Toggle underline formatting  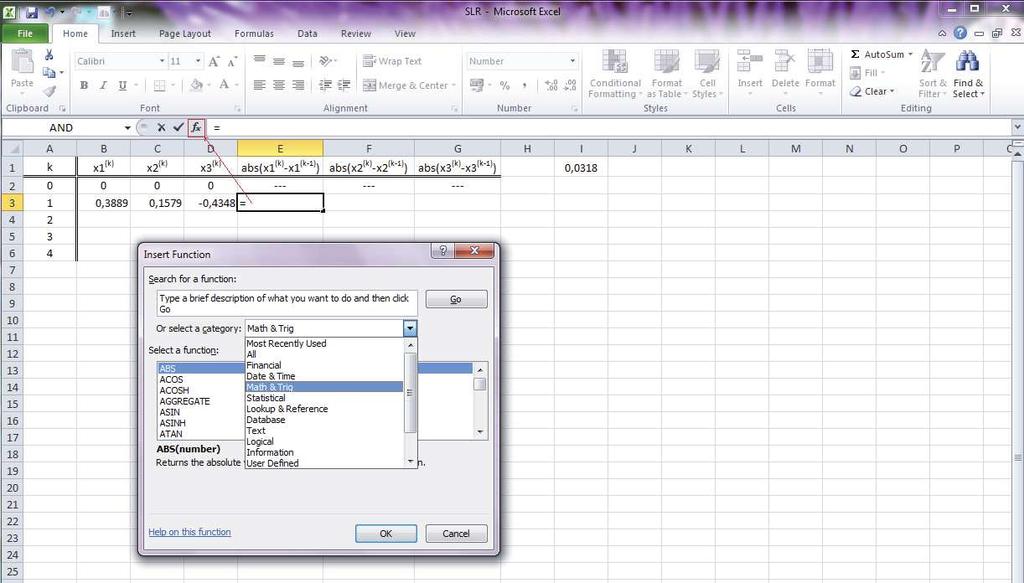[x=122, y=86]
